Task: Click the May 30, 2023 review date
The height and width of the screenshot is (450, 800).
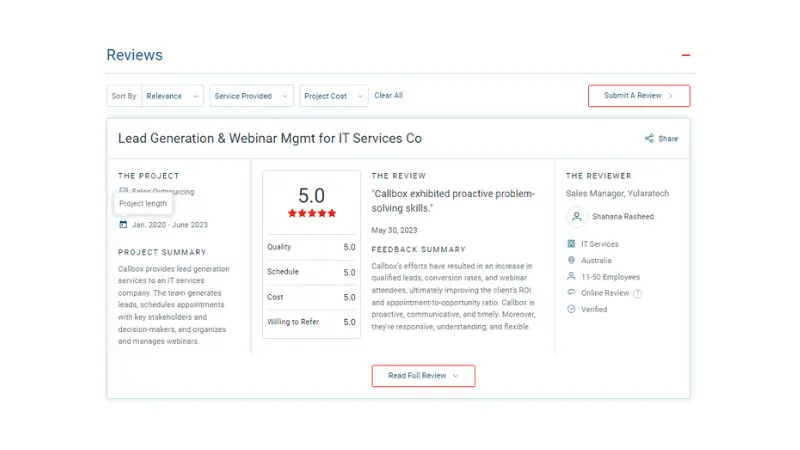Action: (394, 230)
